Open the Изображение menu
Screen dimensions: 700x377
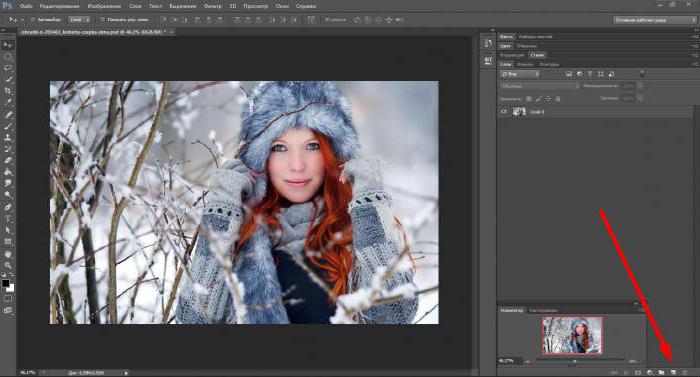tap(104, 6)
